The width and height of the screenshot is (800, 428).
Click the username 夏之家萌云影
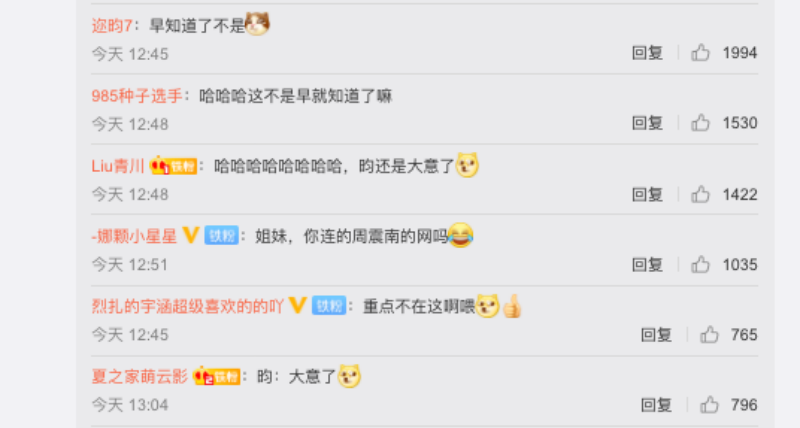140,376
